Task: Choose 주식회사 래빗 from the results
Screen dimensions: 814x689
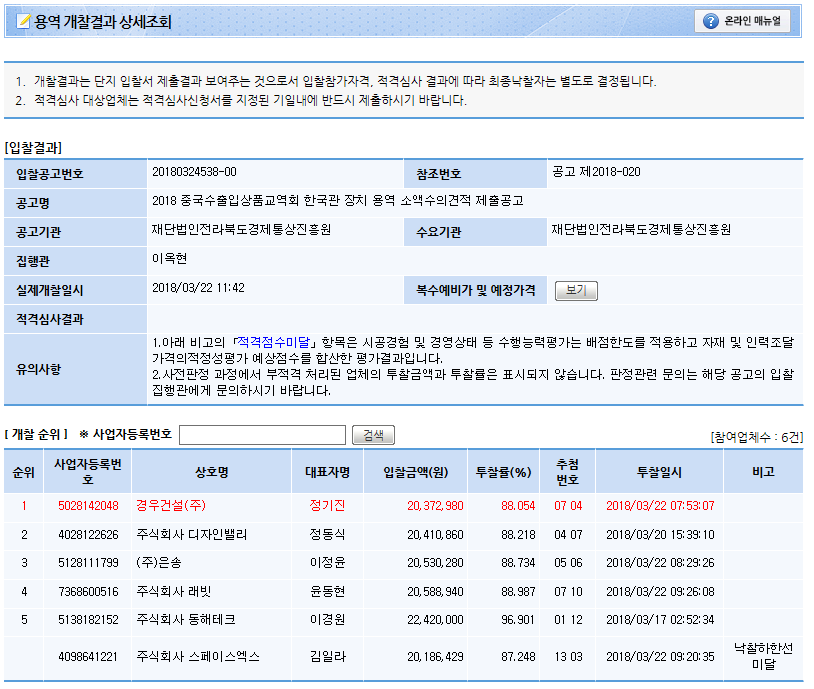Action: pyautogui.click(x=174, y=592)
